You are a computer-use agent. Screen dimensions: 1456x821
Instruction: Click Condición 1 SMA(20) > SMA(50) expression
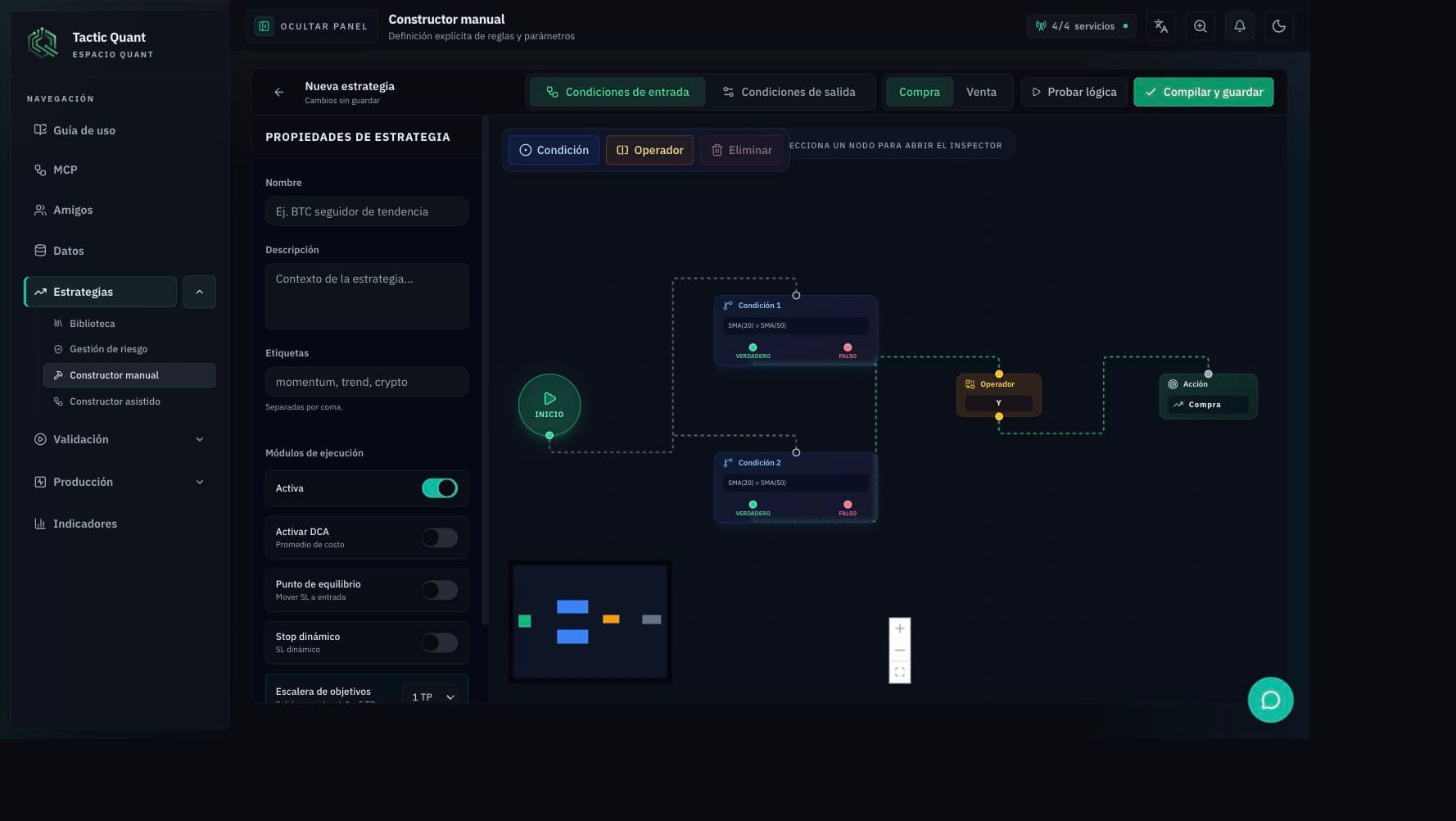tap(795, 325)
